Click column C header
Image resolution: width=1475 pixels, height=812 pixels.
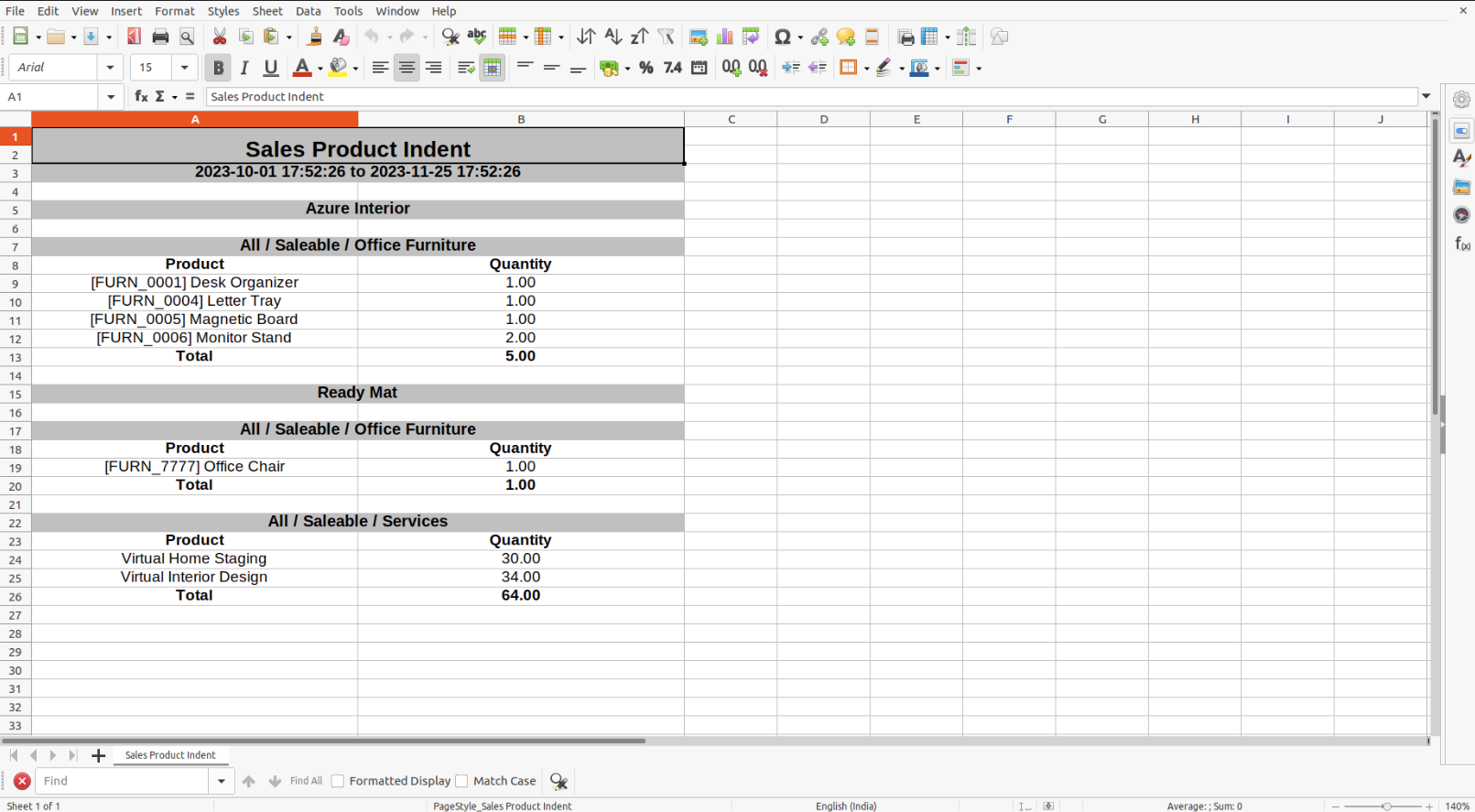tap(731, 119)
